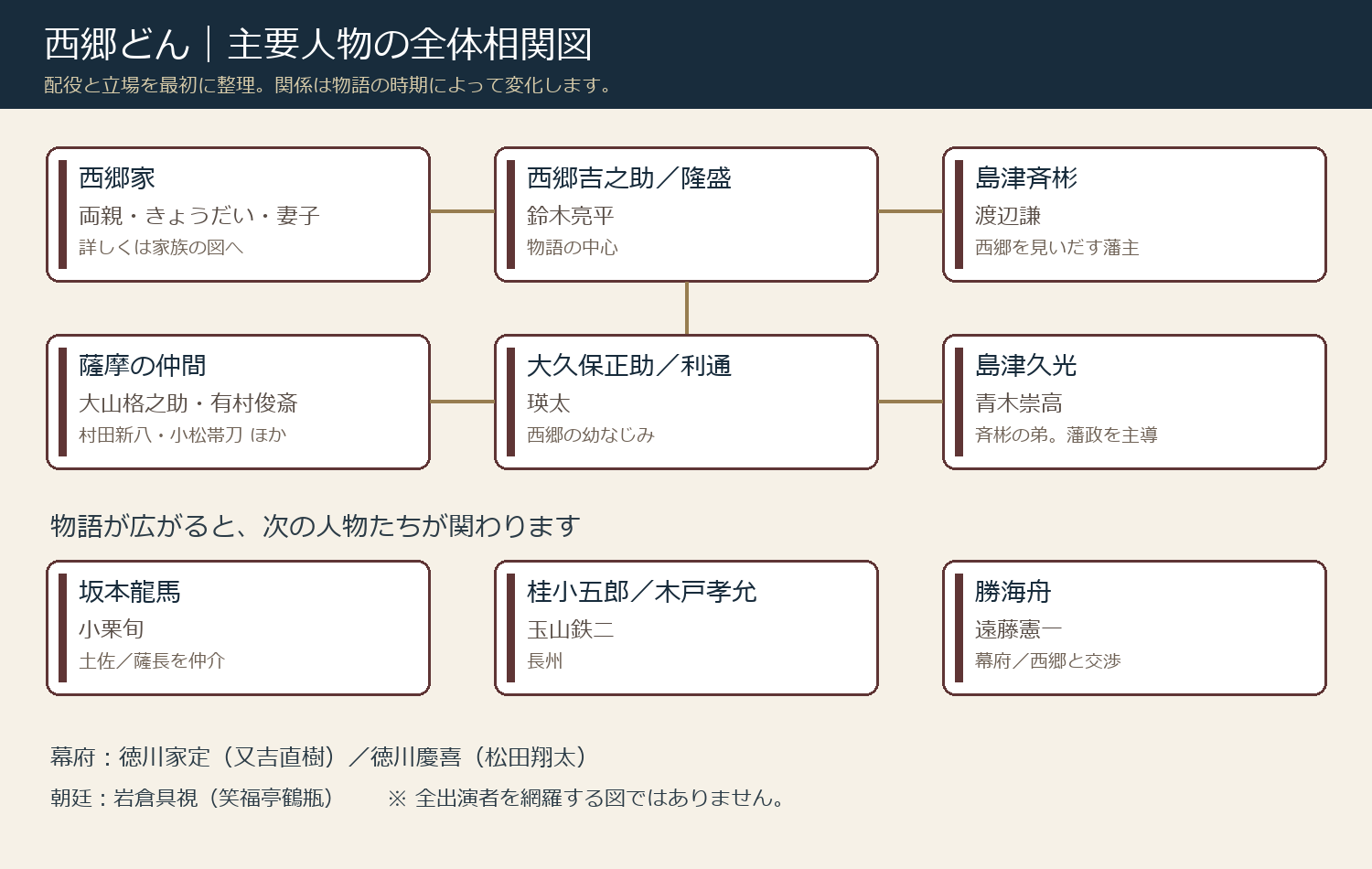Screen dimensions: 1372x869
Task: Click actor name 渡辺謙
Action: pos(1008,216)
